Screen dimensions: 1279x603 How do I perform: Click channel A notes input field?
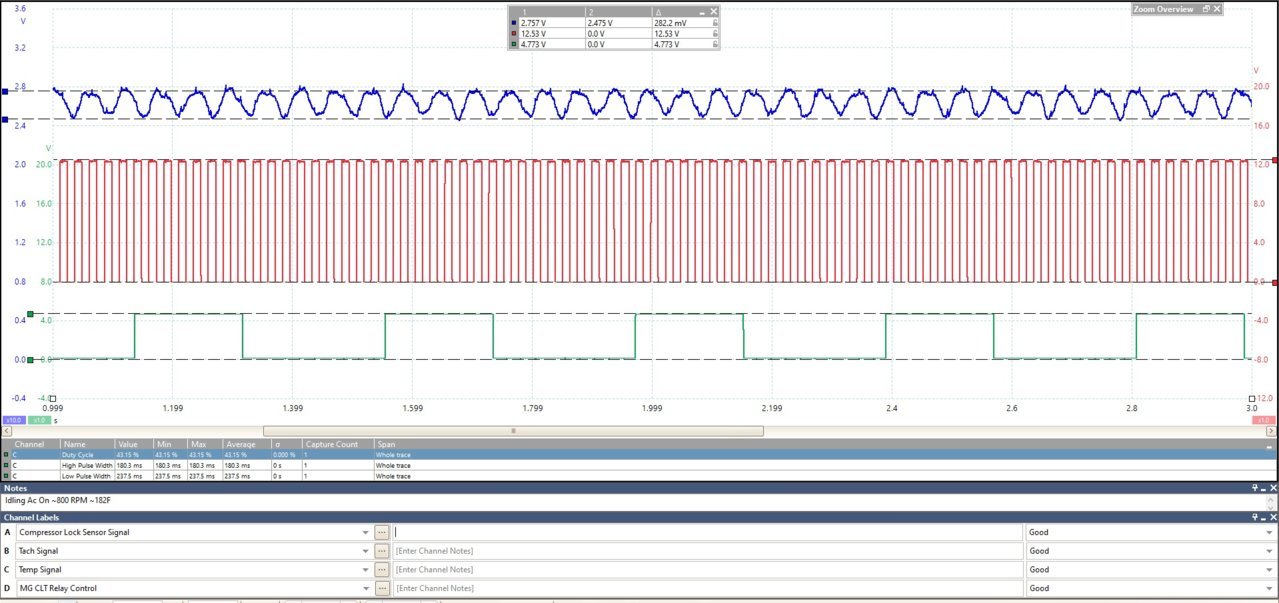707,532
